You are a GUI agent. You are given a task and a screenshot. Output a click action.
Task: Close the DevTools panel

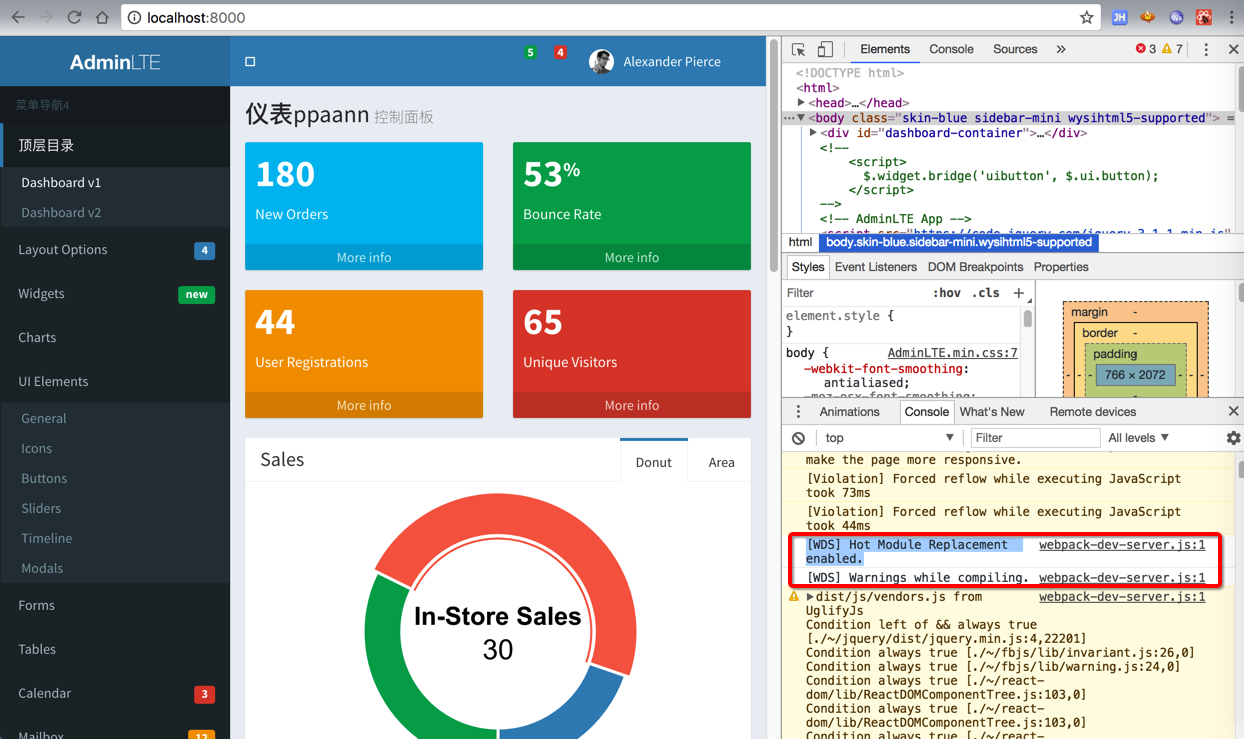click(x=1233, y=49)
